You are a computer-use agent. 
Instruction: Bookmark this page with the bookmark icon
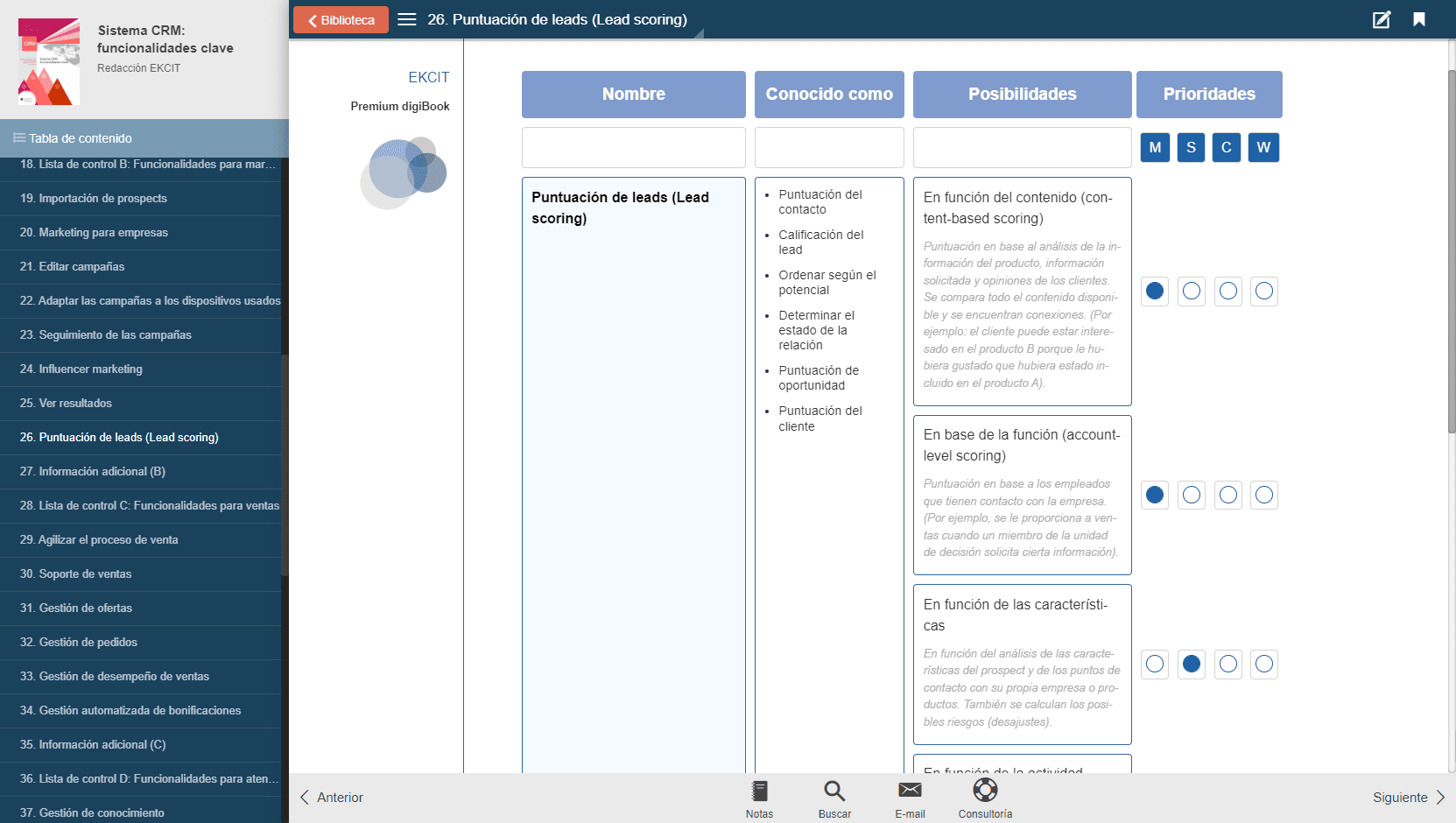pos(1419,19)
